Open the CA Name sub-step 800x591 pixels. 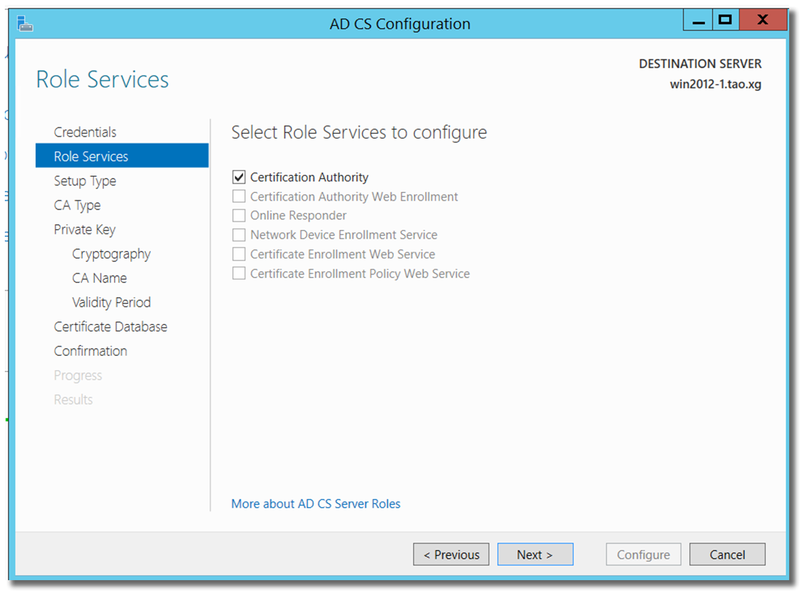point(99,278)
